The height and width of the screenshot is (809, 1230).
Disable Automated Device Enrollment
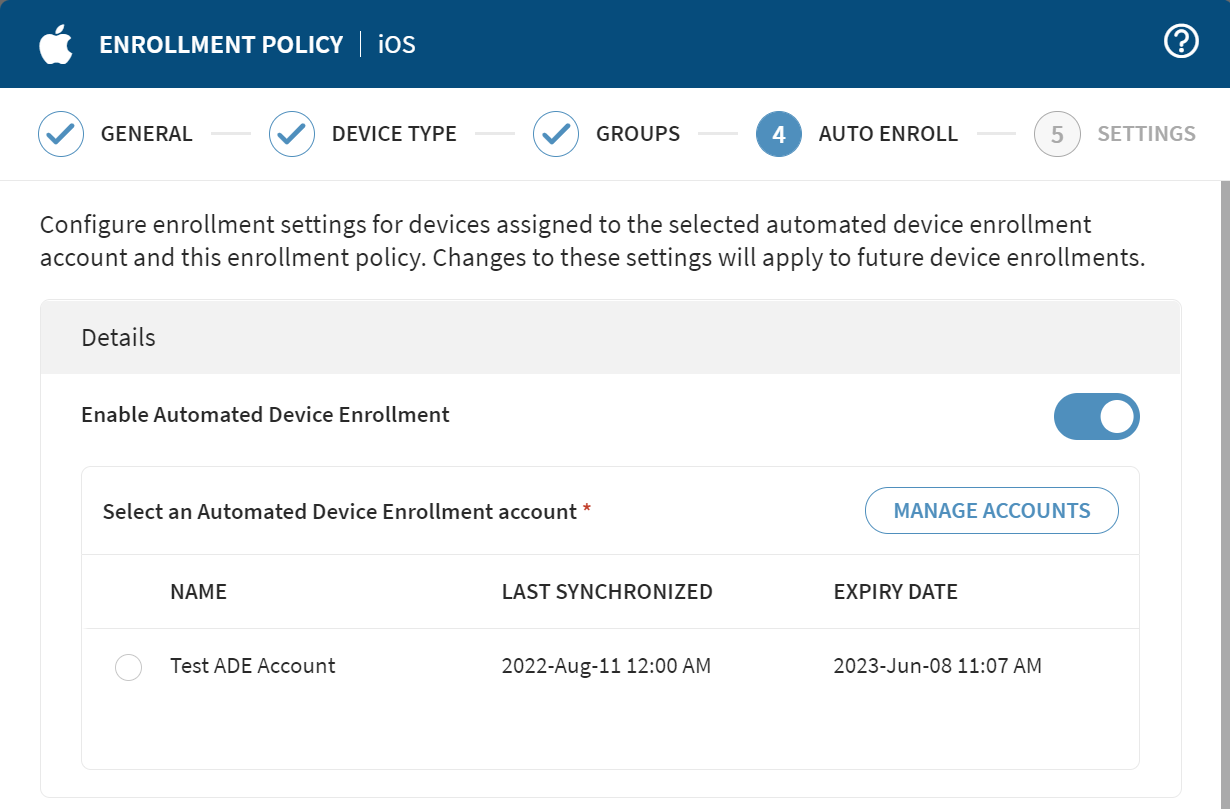(x=1097, y=417)
